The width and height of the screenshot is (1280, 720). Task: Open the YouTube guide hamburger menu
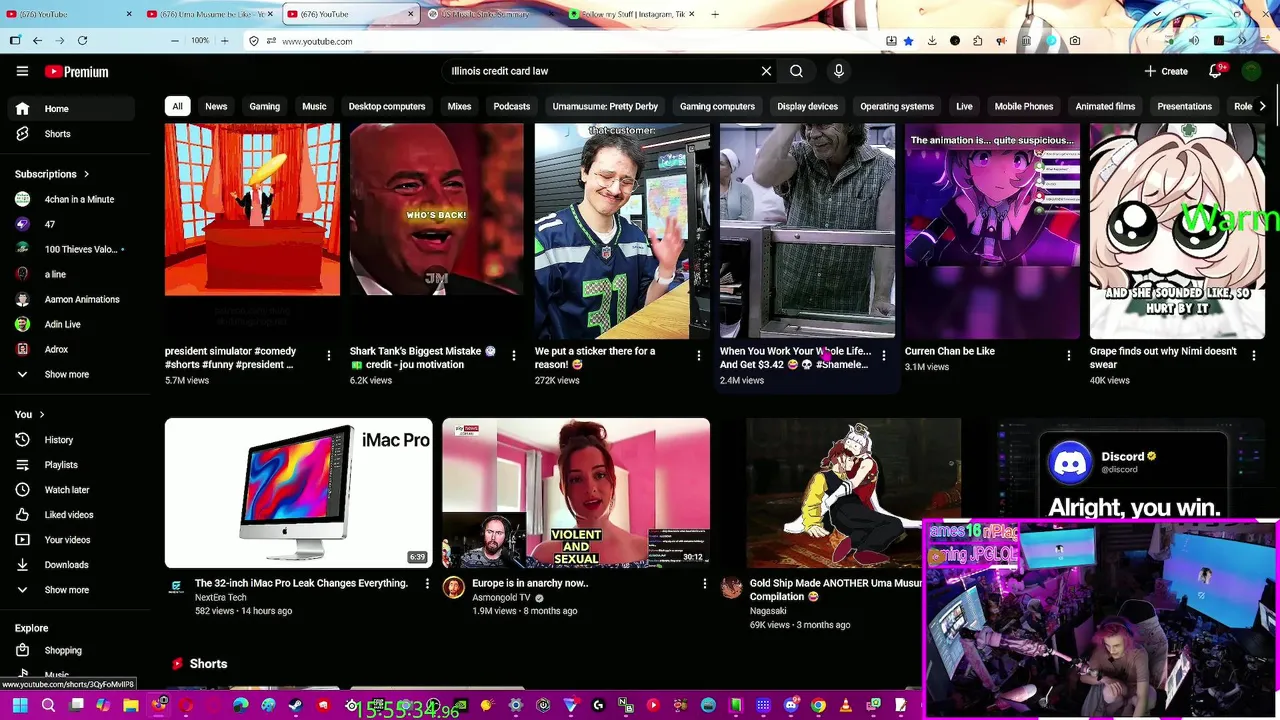(22, 71)
